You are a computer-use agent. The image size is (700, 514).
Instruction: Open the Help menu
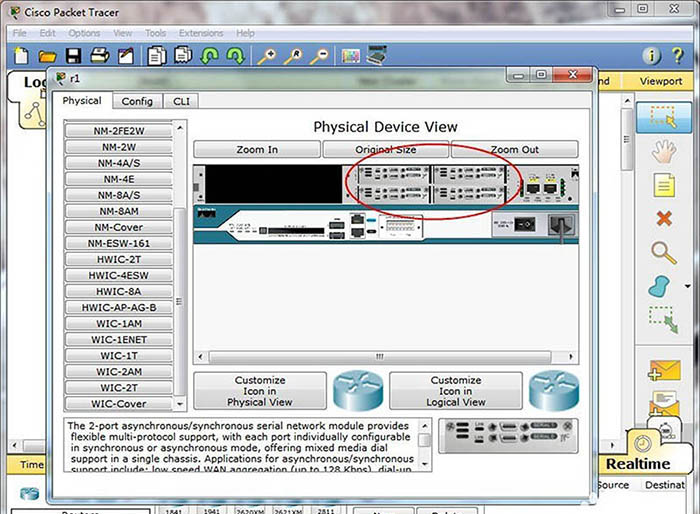click(245, 33)
